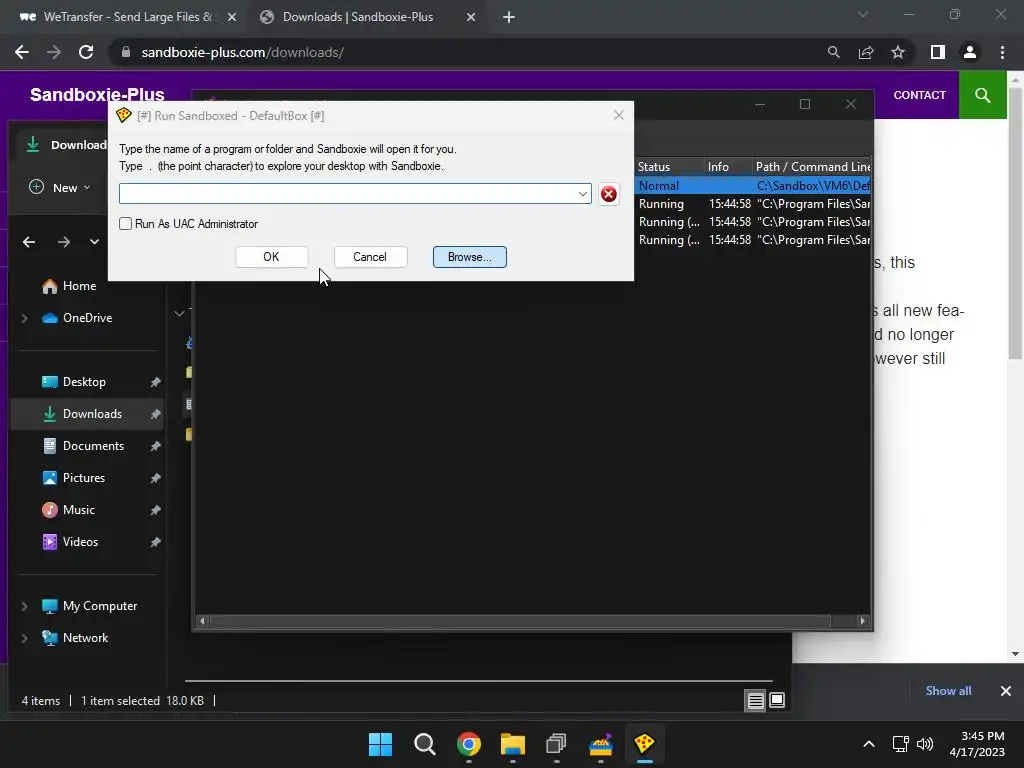Close the Sandboxie-Plus Downloads tab
Screen dimensions: 1024x768
(x=471, y=17)
